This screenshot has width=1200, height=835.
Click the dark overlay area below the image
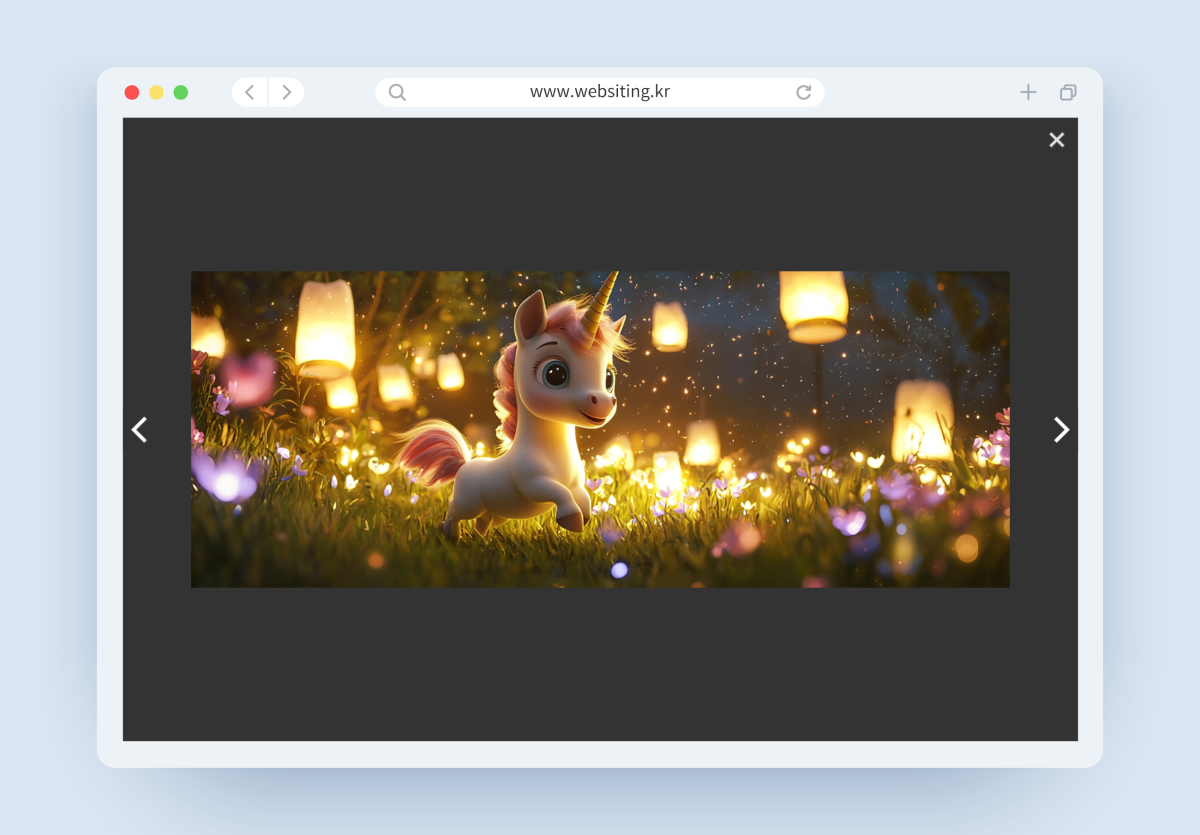tap(600, 665)
